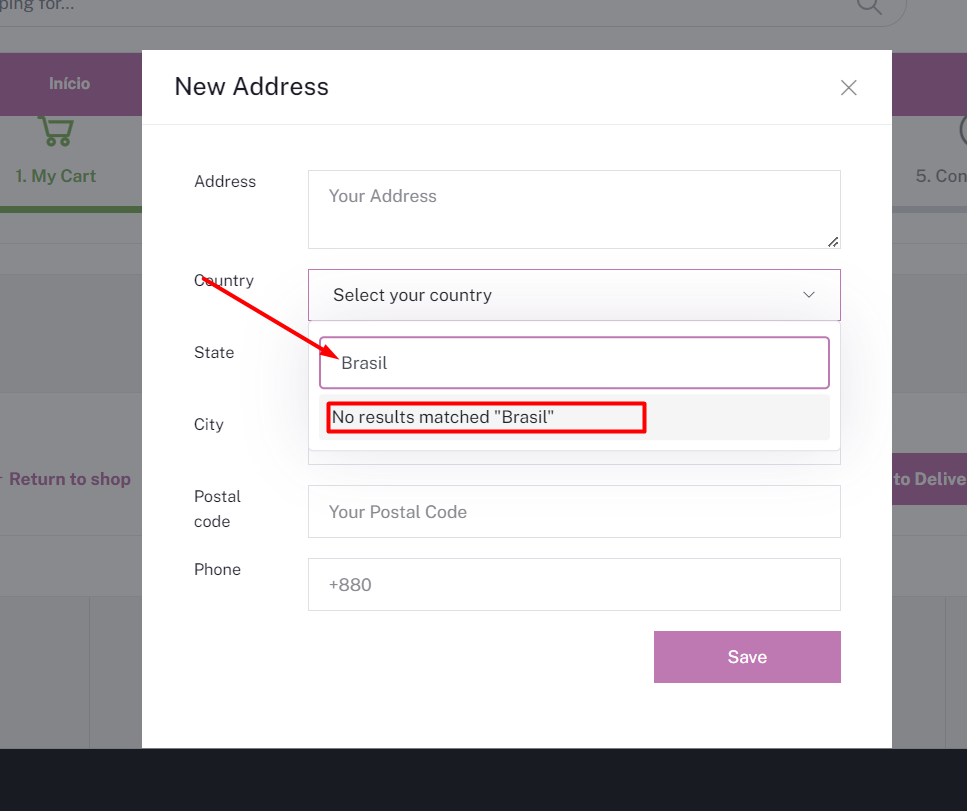The image size is (967, 811).
Task: Click the Phone field with +880
Action: coord(574,585)
